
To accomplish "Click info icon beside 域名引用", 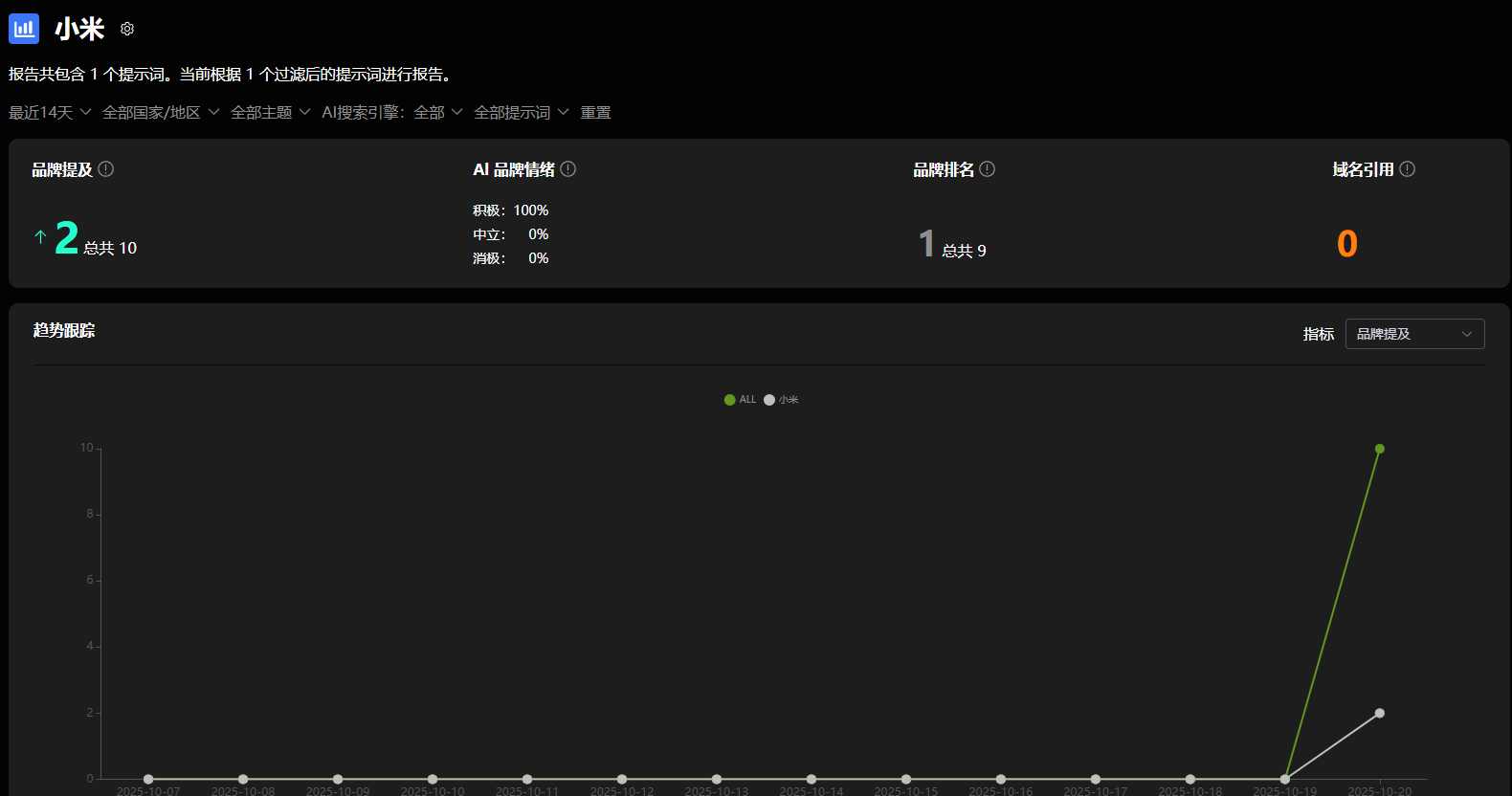I will tap(1407, 169).
